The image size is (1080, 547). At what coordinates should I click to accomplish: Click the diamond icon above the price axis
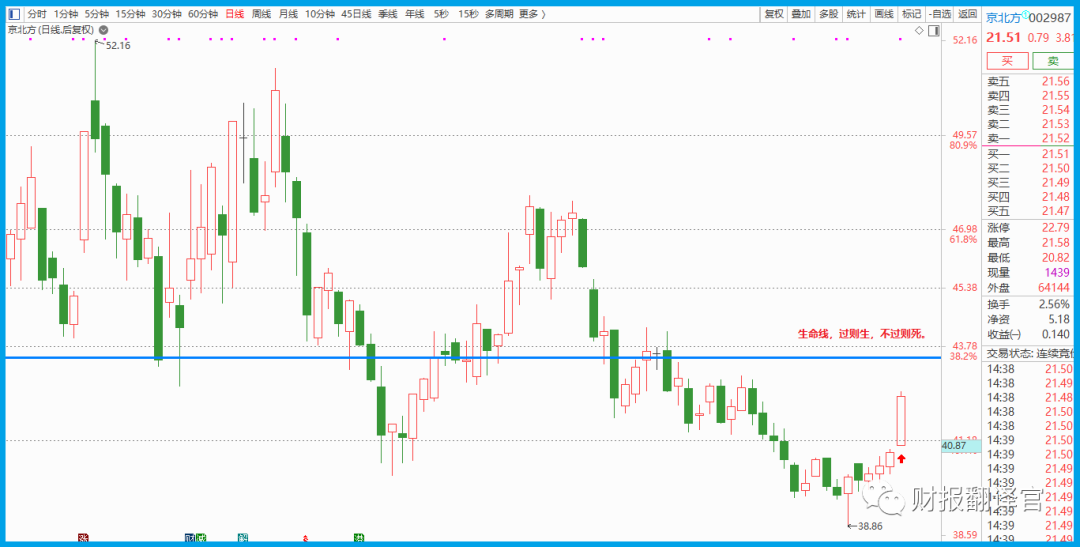pos(918,31)
